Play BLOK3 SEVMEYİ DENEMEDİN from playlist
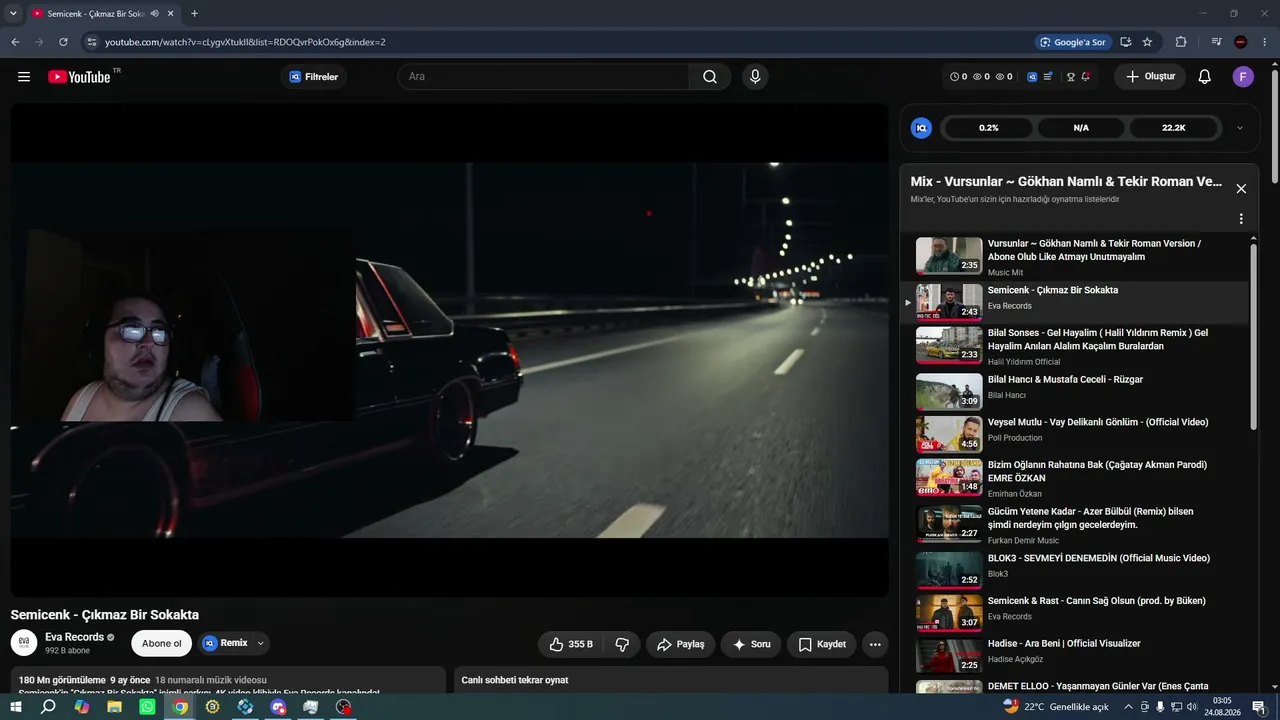Screen dimensions: 1280x720 (x=1099, y=558)
